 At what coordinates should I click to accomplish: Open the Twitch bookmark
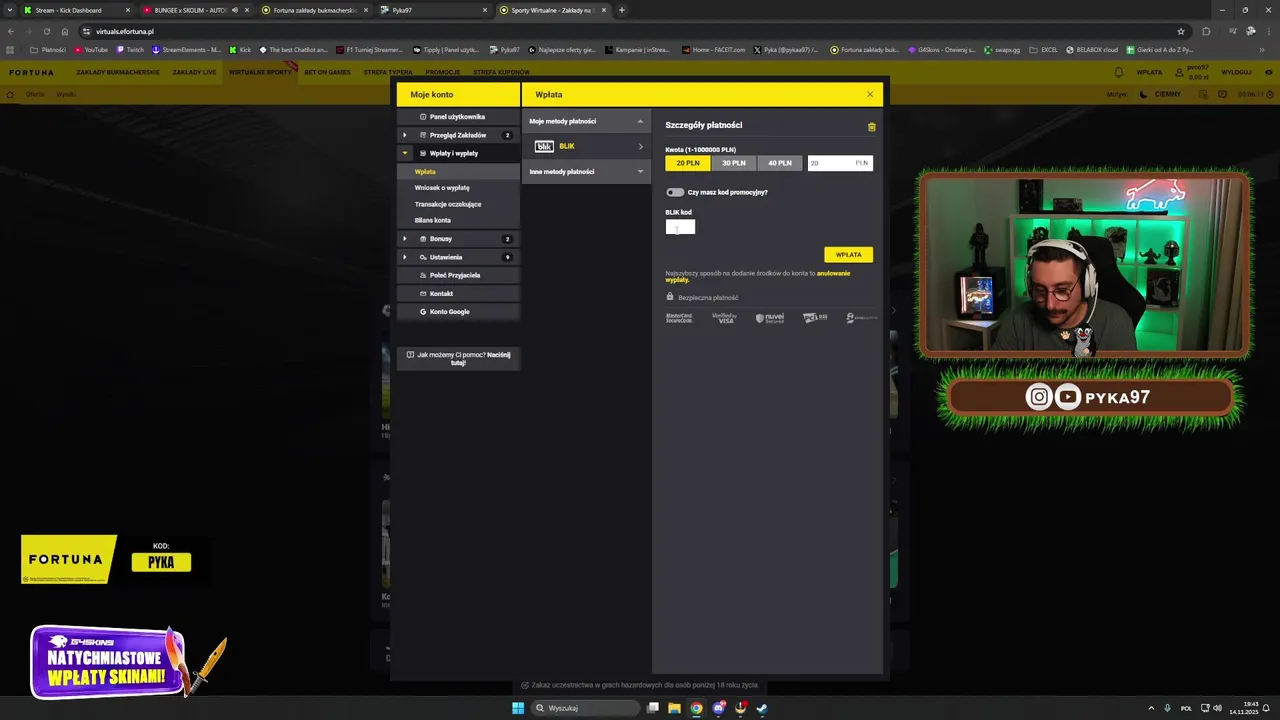coord(130,49)
